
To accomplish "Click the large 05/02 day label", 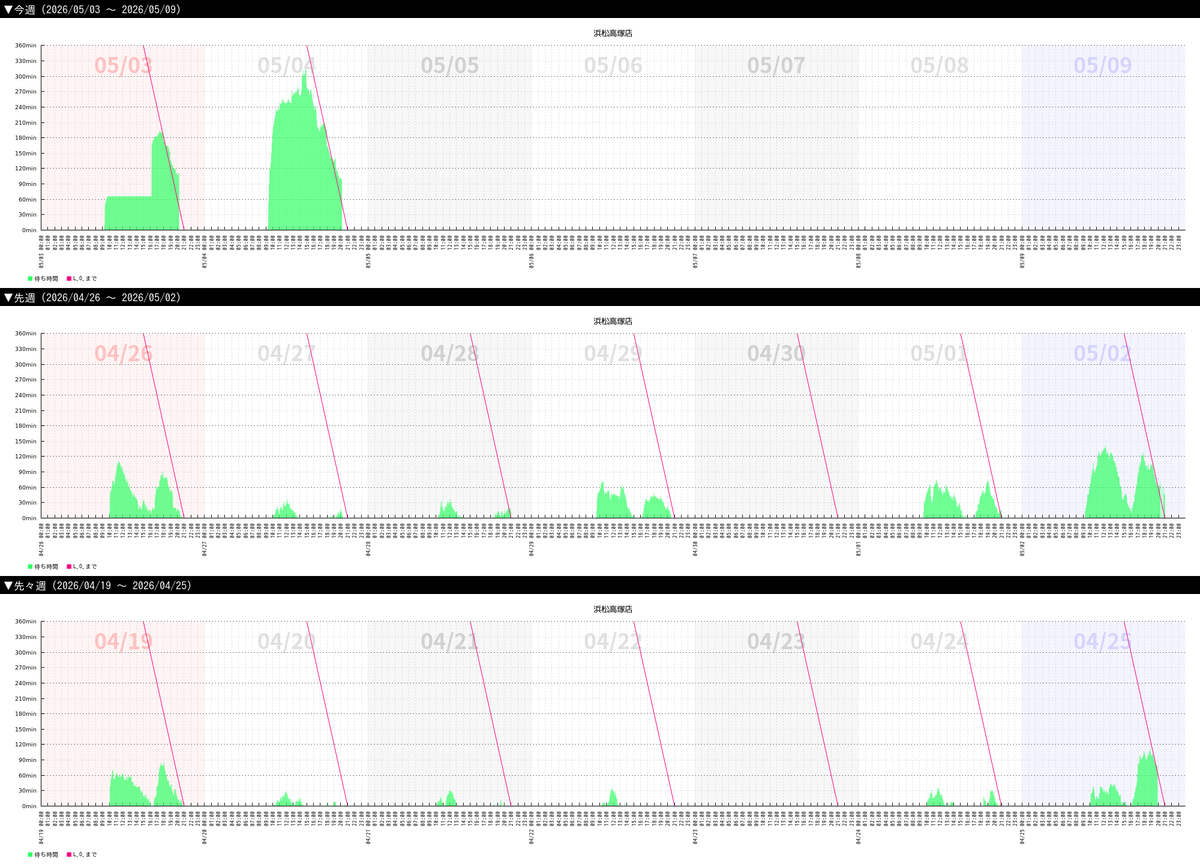I will click(x=1103, y=354).
